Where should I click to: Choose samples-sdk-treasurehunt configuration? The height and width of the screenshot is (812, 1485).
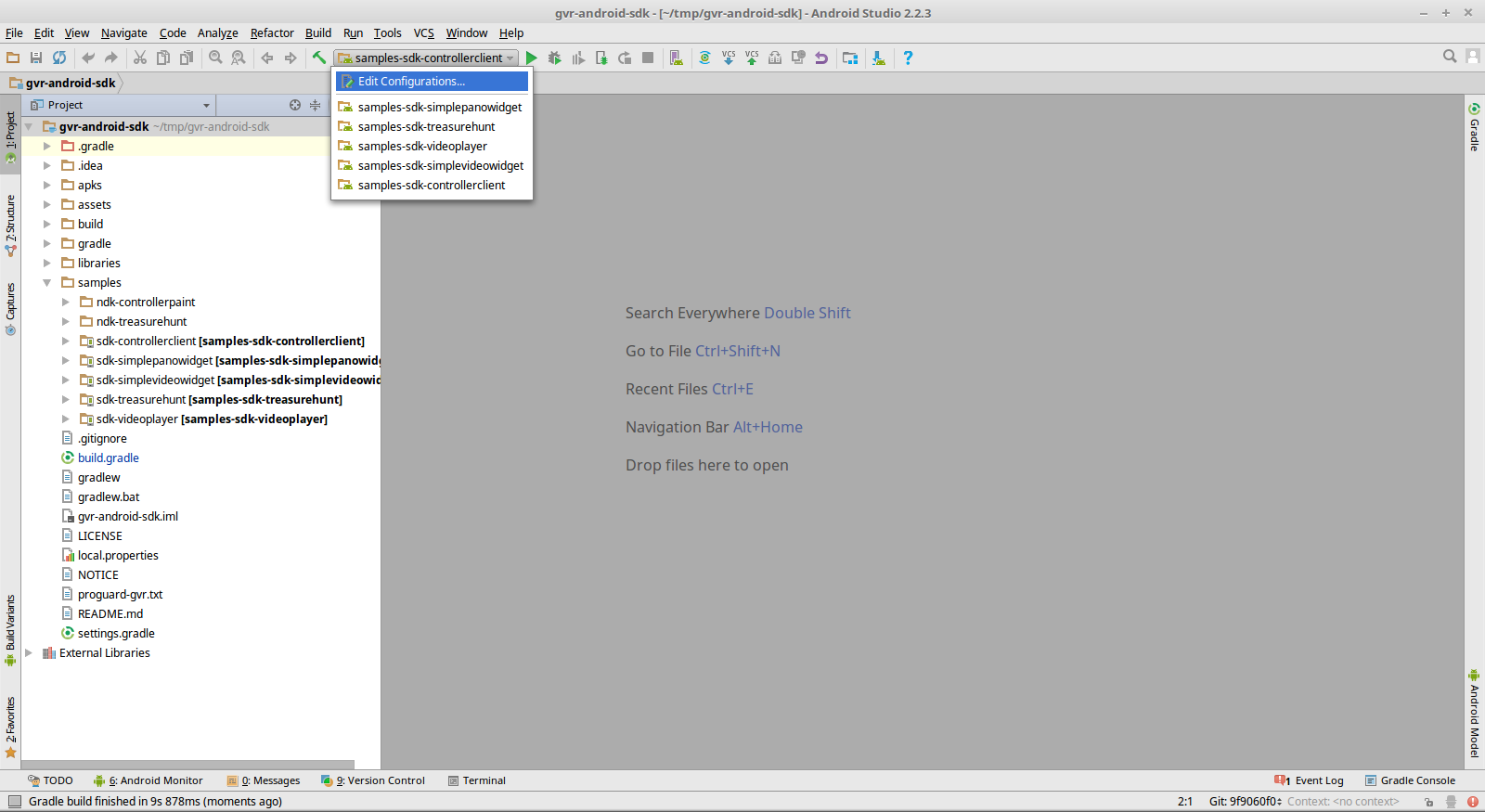(432, 127)
